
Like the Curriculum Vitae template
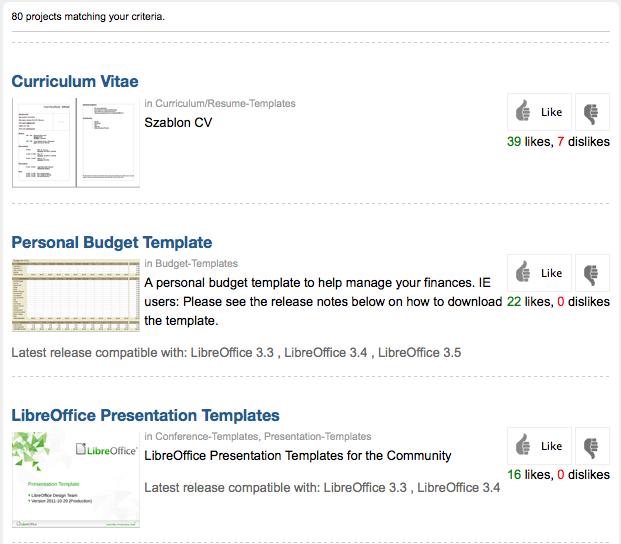coord(539,112)
